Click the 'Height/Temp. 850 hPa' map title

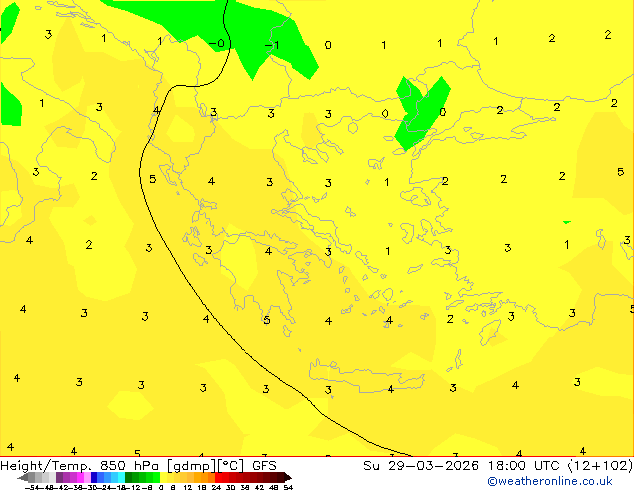79,466
